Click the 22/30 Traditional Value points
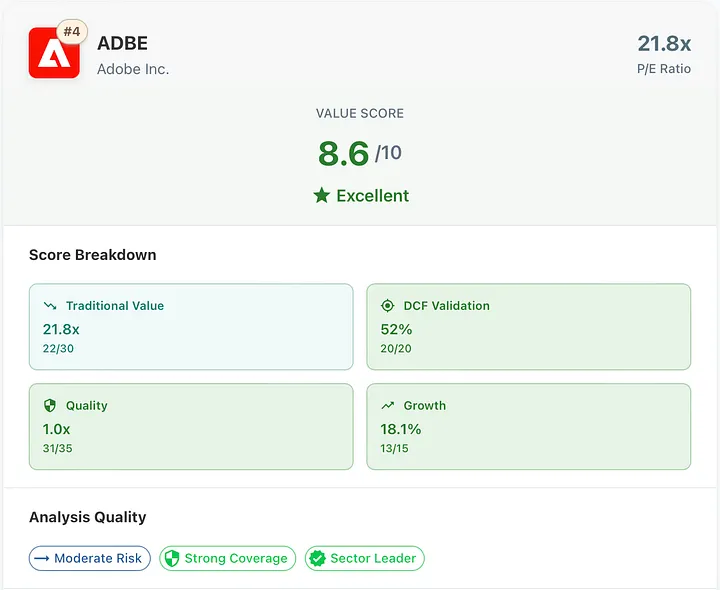720x590 pixels. coord(58,348)
